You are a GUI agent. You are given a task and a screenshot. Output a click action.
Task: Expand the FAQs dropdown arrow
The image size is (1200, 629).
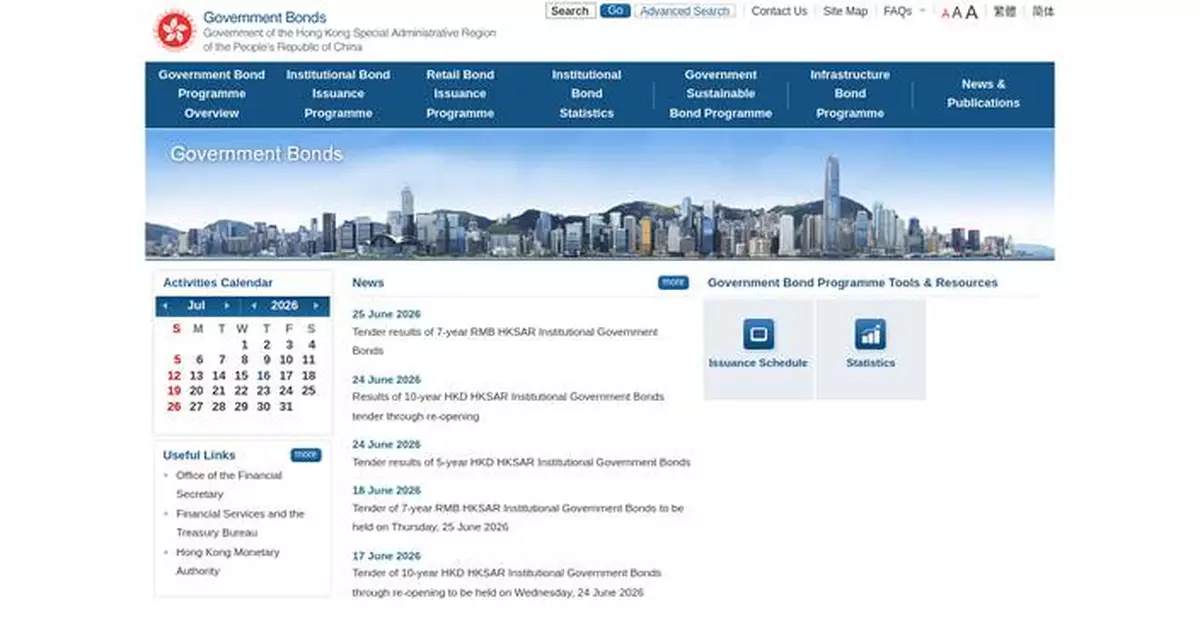[922, 11]
